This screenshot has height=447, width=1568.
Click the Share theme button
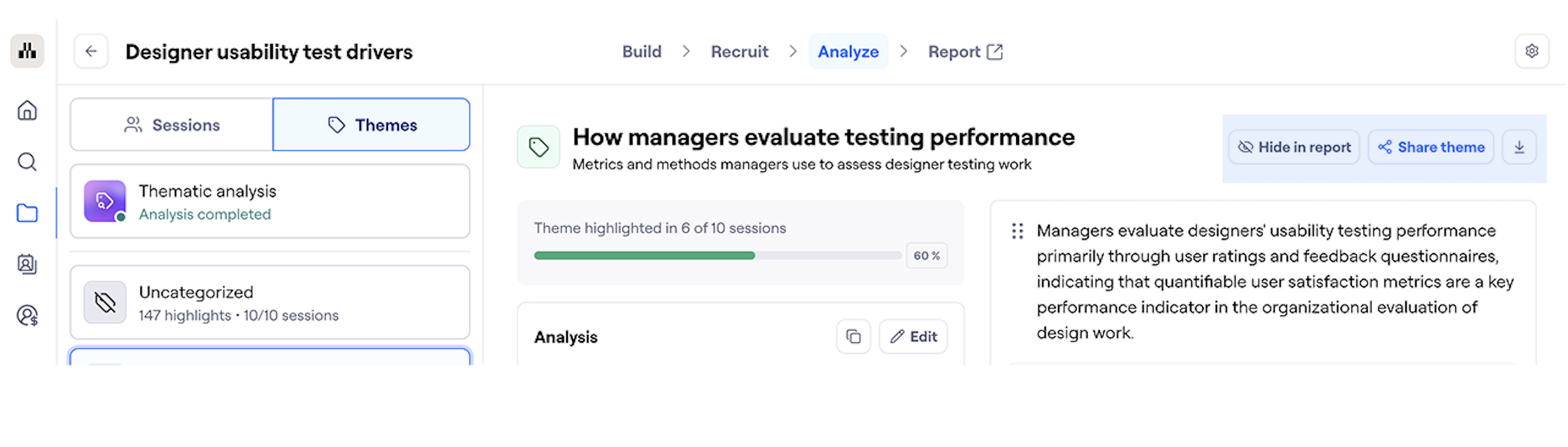[x=1431, y=147]
